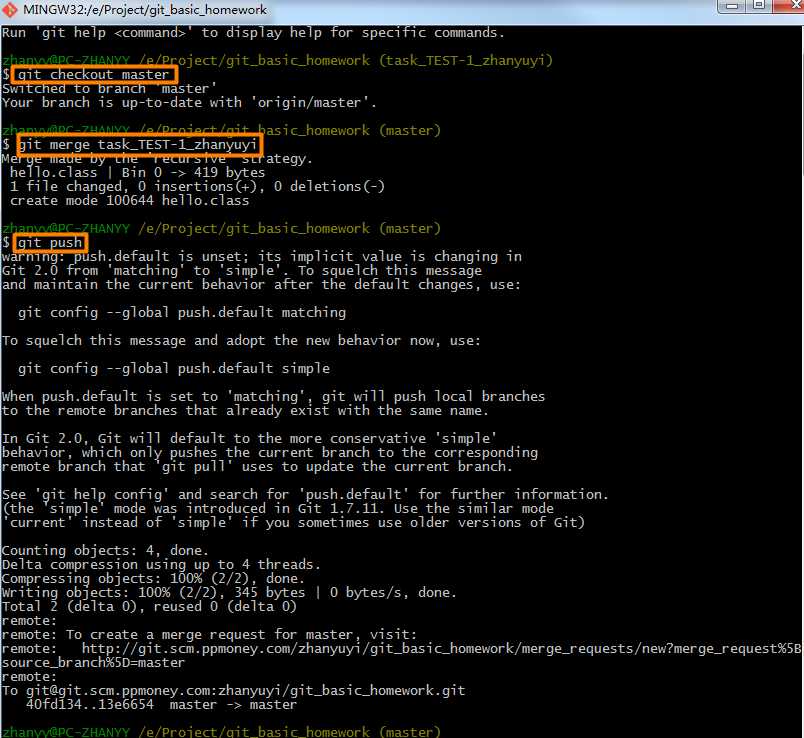
Task: Click the git.scm.ppmoney.com merge_requests URL
Action: pos(441,649)
